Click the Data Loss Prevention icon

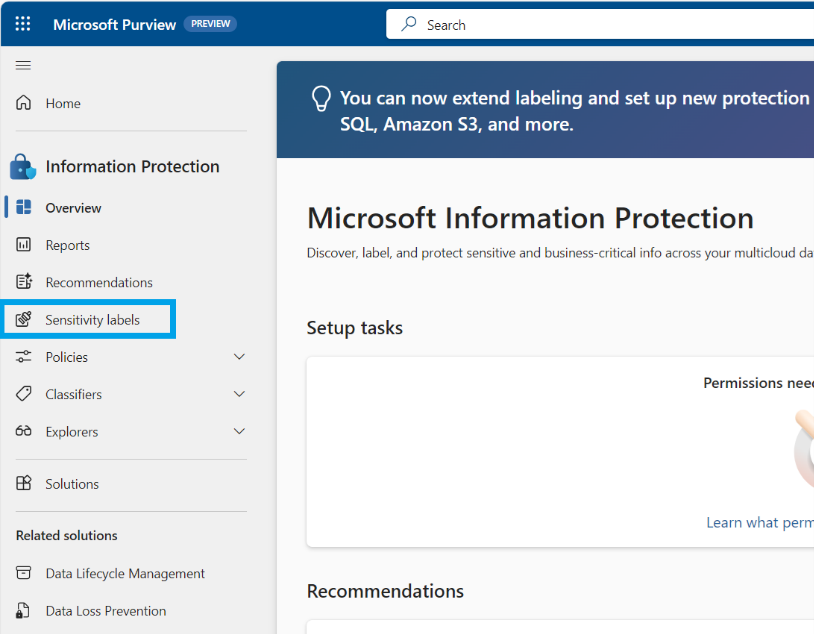tap(24, 611)
